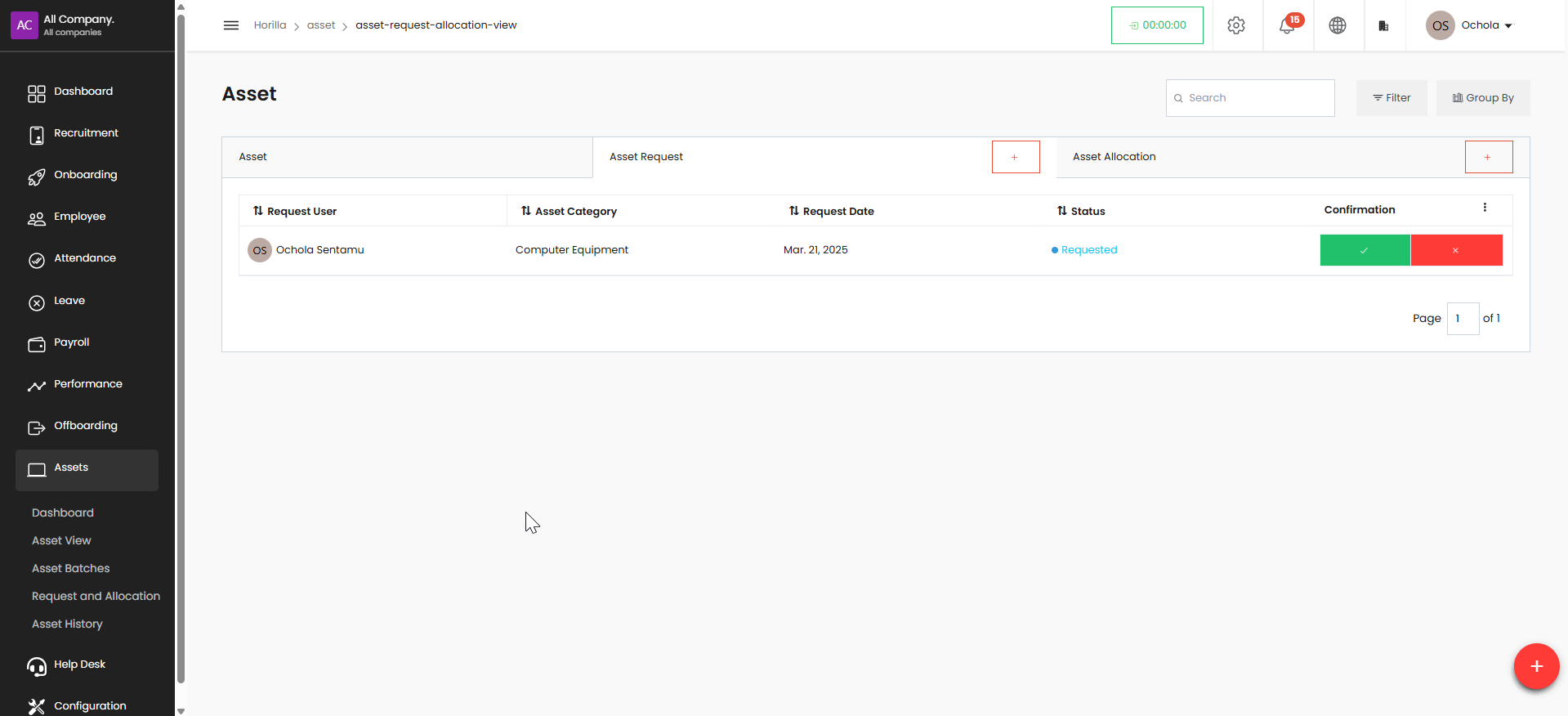Viewport: 1568px width, 716px height.
Task: Click asset-request-allocation-view breadcrumb
Action: coord(436,25)
